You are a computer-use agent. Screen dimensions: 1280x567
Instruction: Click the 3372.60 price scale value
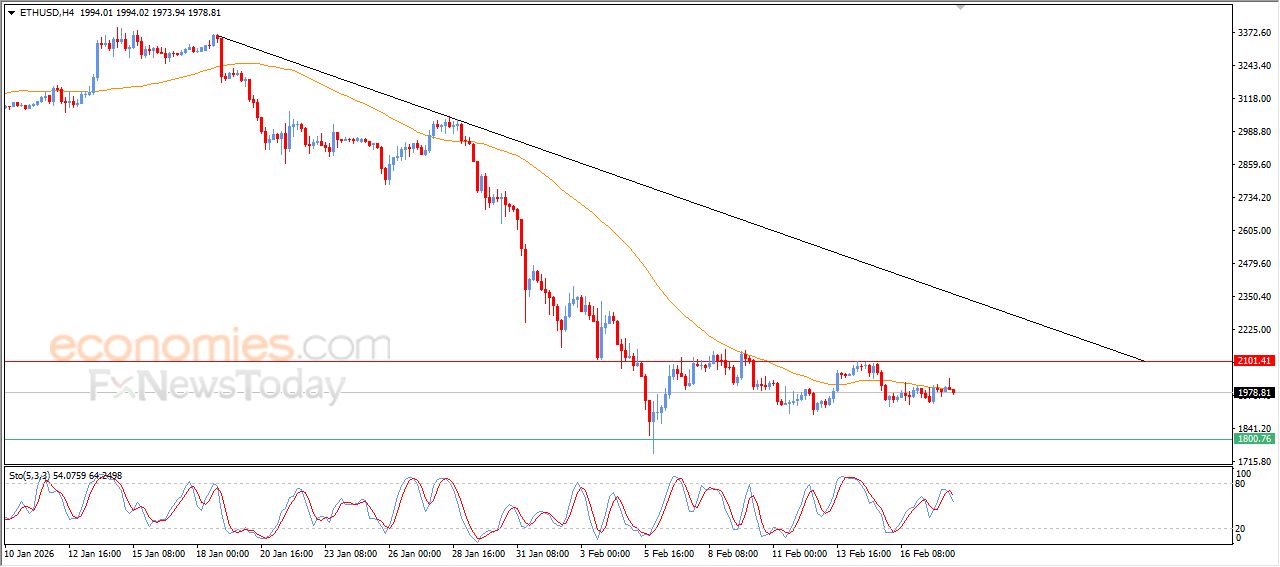click(x=1252, y=33)
